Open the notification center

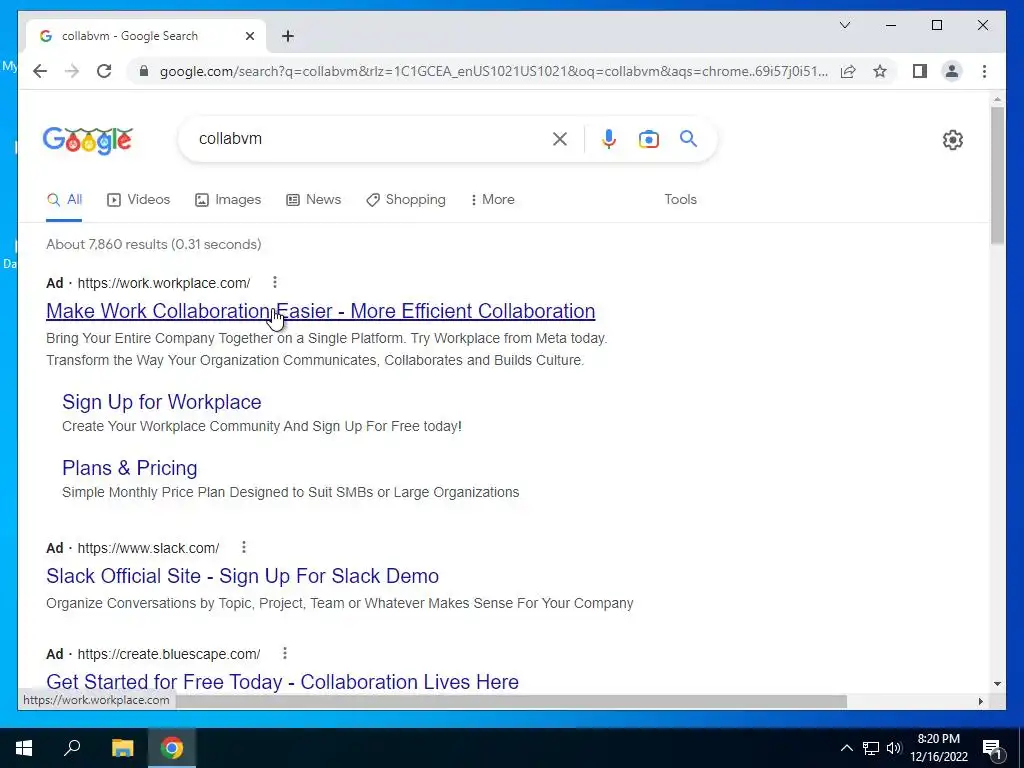point(993,748)
